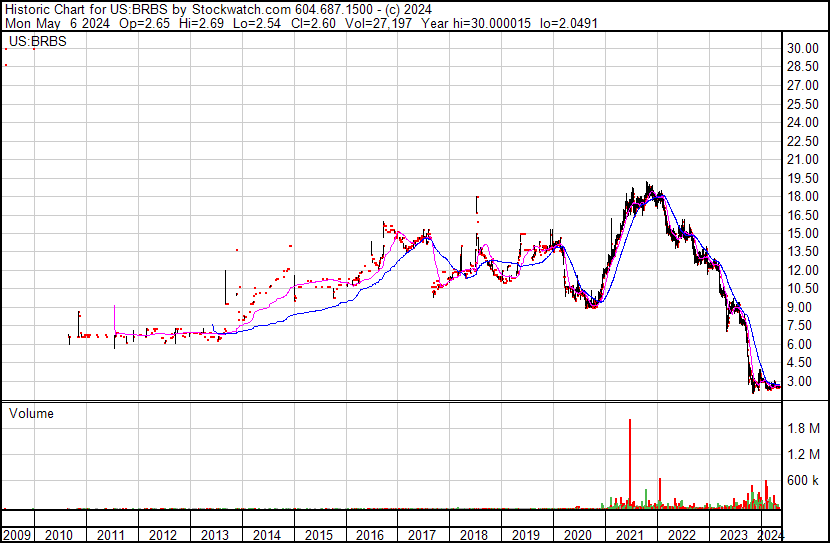Click the 'Lo=2.54' low price in header
830x543 pixels.
click(x=259, y=24)
